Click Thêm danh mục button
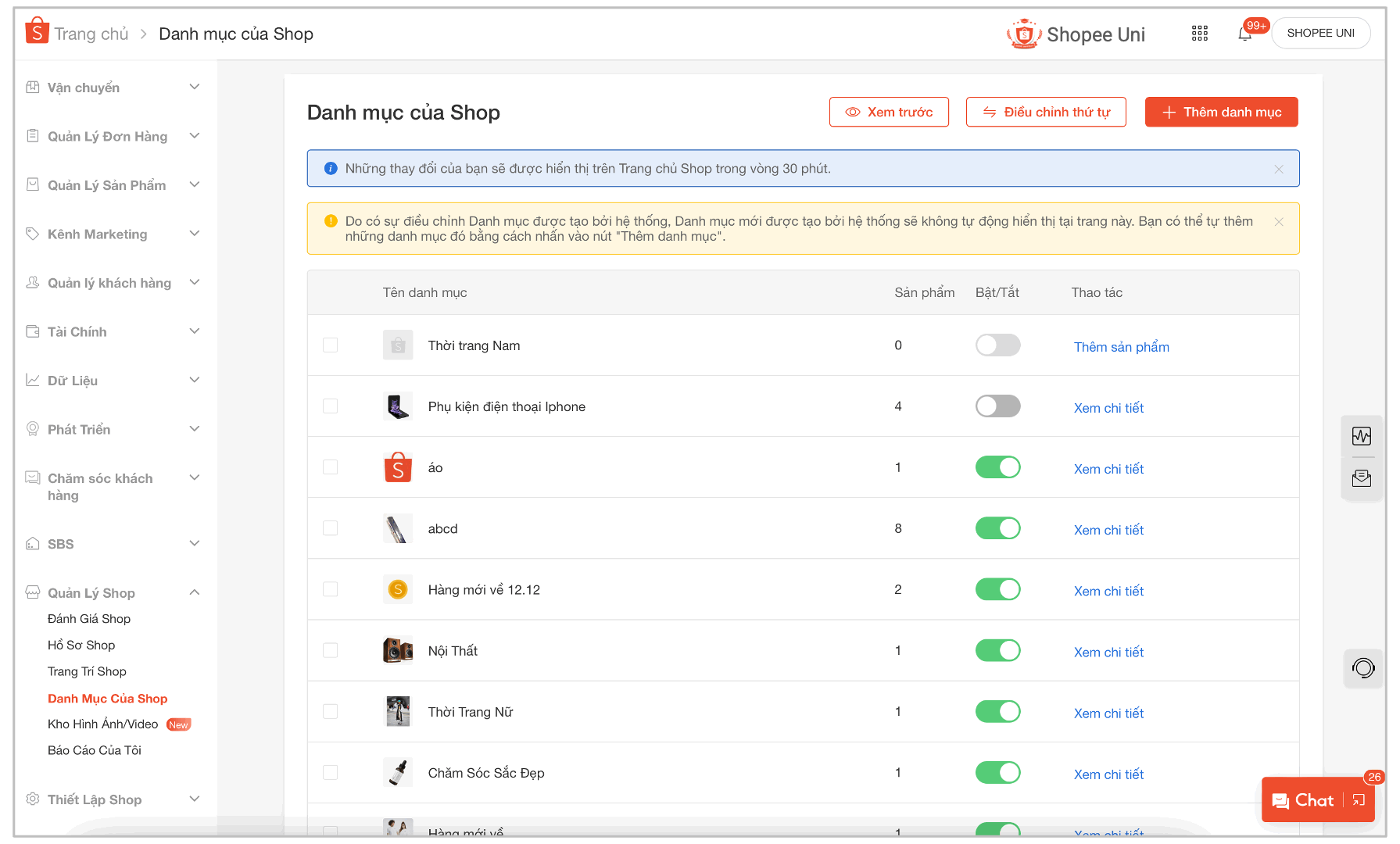 coord(1222,112)
